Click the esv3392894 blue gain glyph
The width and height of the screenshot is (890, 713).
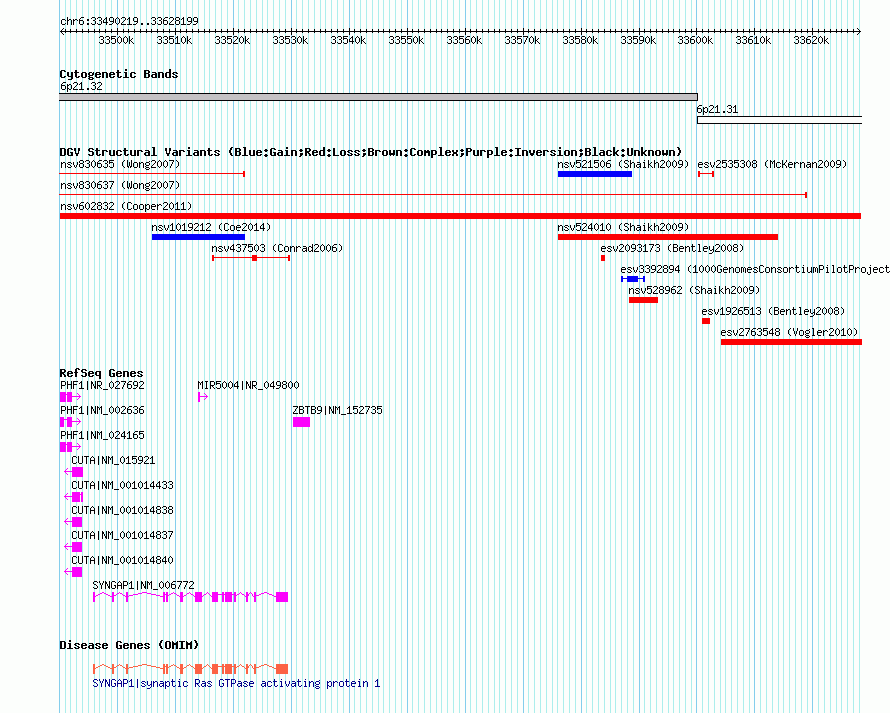[x=633, y=279]
